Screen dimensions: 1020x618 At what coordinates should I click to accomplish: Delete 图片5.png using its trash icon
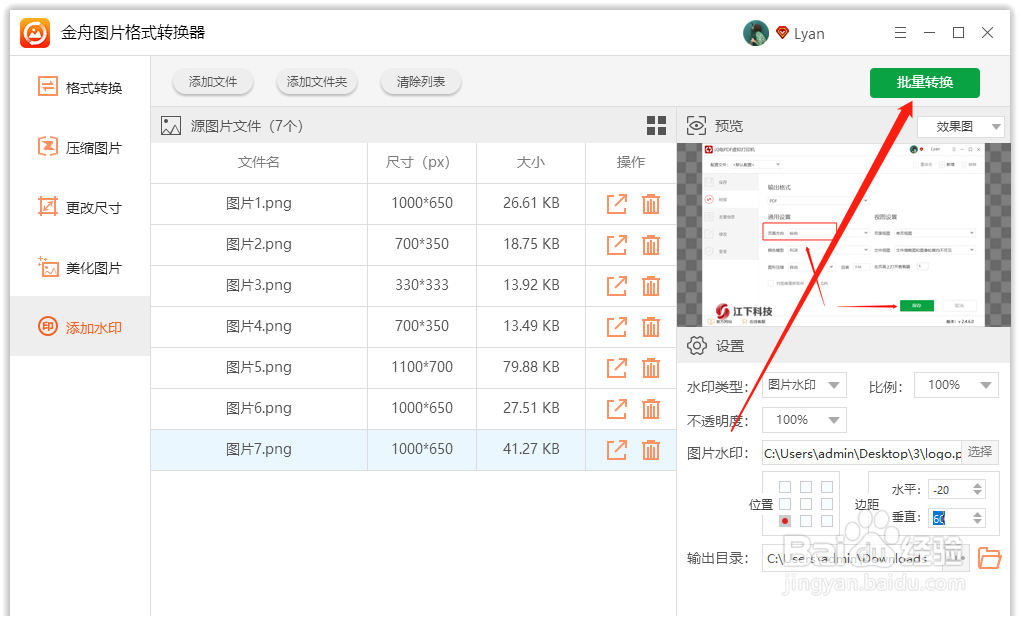(x=652, y=367)
